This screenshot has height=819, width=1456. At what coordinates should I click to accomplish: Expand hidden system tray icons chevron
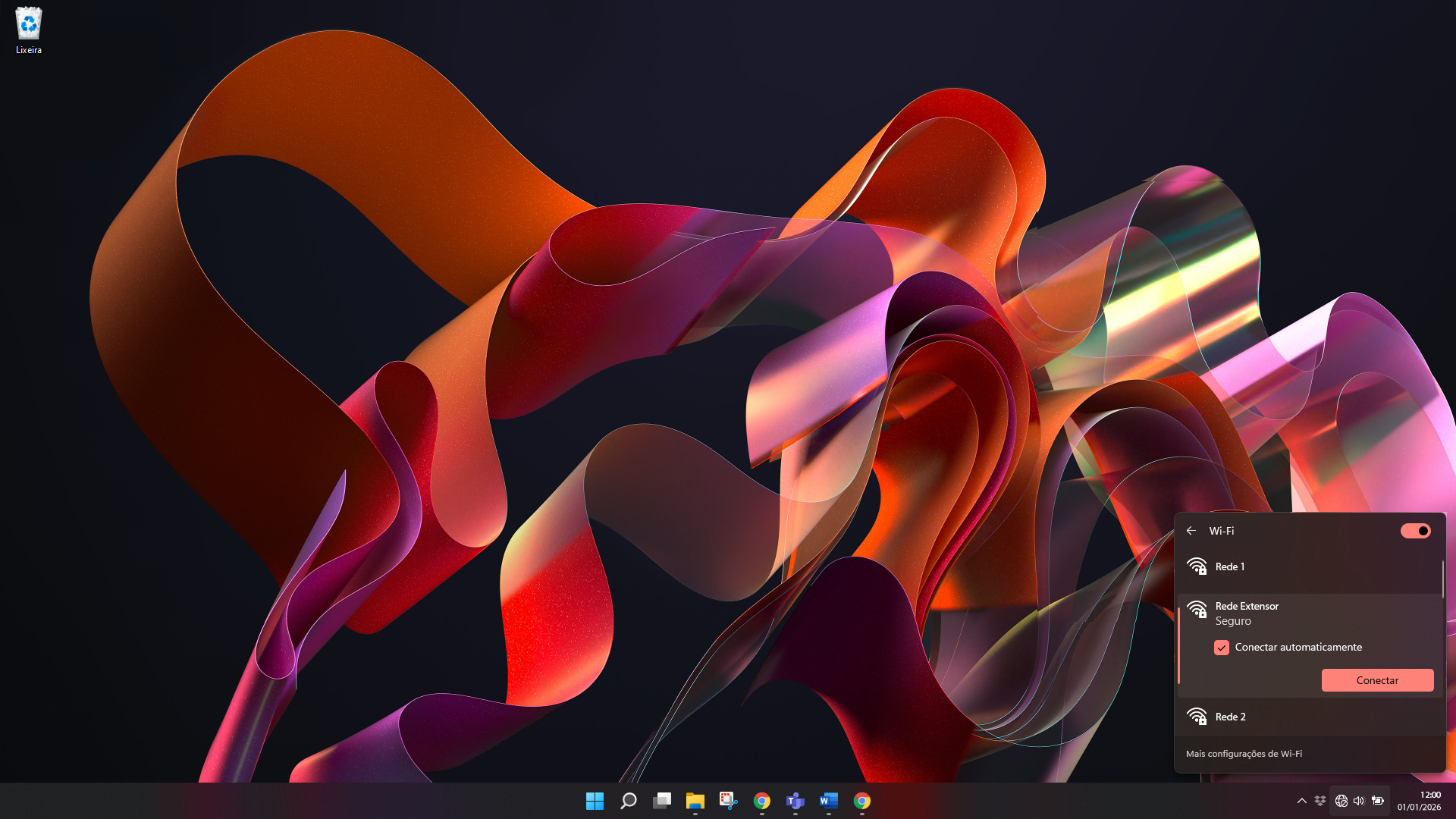point(1302,801)
